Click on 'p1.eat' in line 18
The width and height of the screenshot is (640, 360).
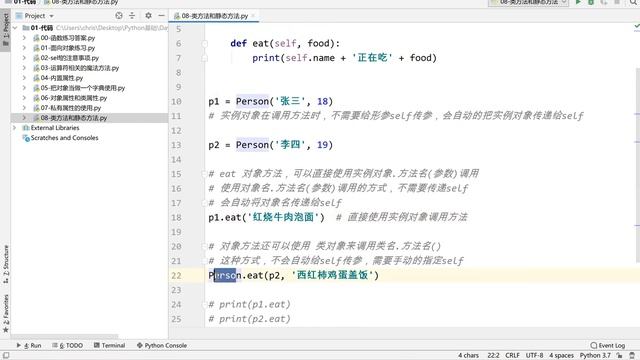click(224, 217)
